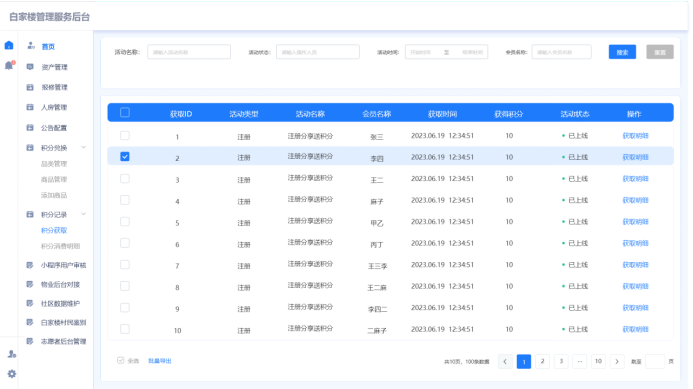This screenshot has height=389, width=693.
Task: Click the 批量导出 link
Action: (160, 361)
